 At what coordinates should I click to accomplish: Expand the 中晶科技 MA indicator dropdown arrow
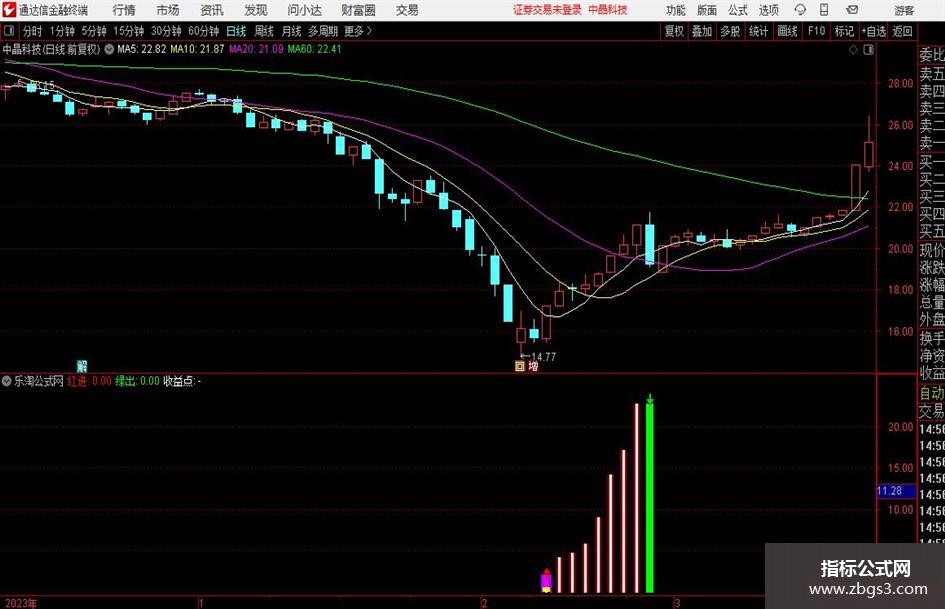[109, 49]
